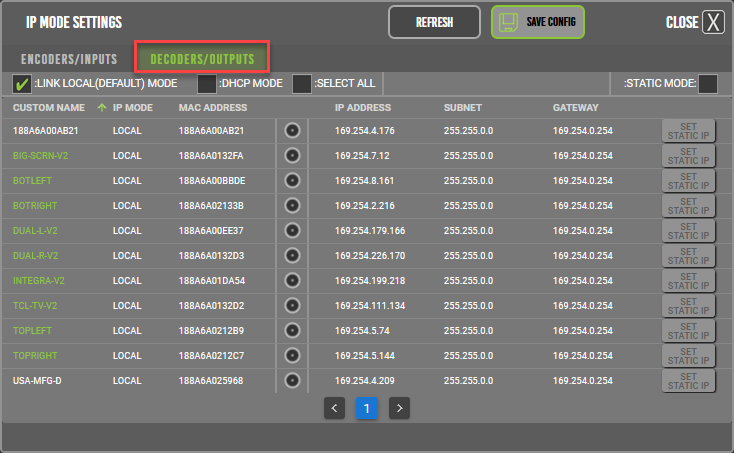This screenshot has width=734, height=453.
Task: Check the Select All checkbox
Action: click(x=302, y=84)
